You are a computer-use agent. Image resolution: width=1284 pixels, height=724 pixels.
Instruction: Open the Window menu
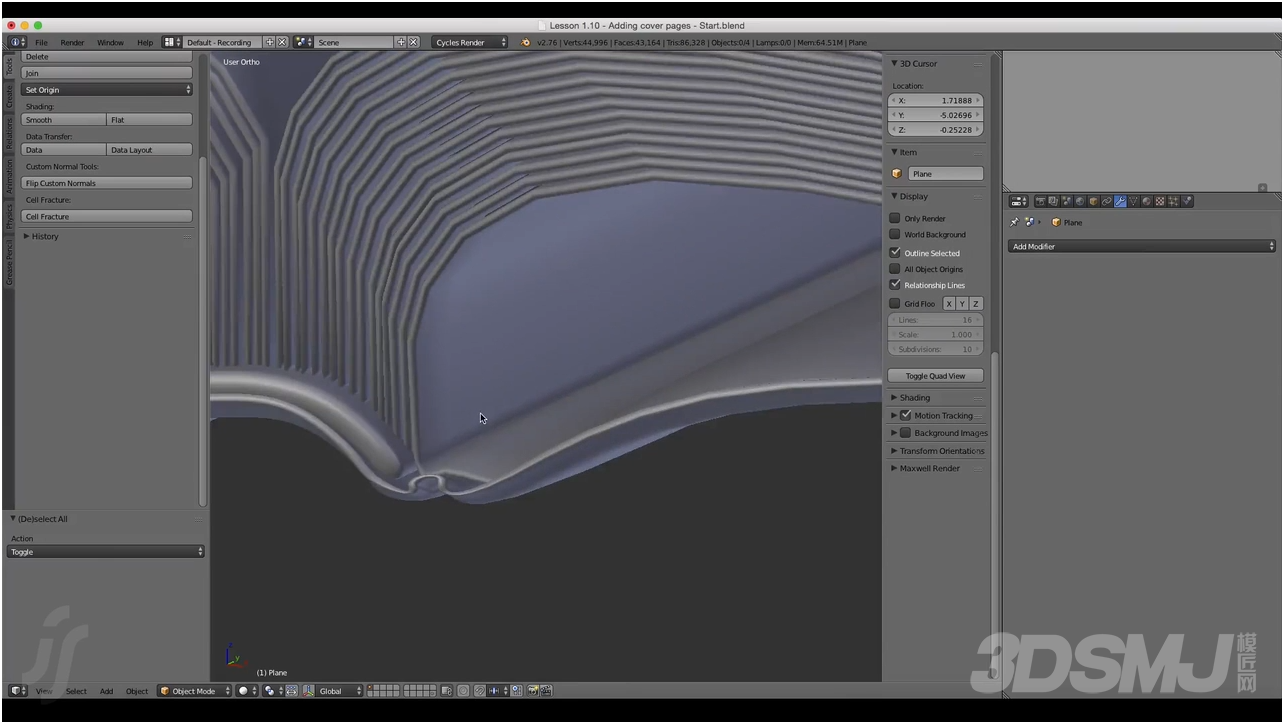click(x=110, y=42)
